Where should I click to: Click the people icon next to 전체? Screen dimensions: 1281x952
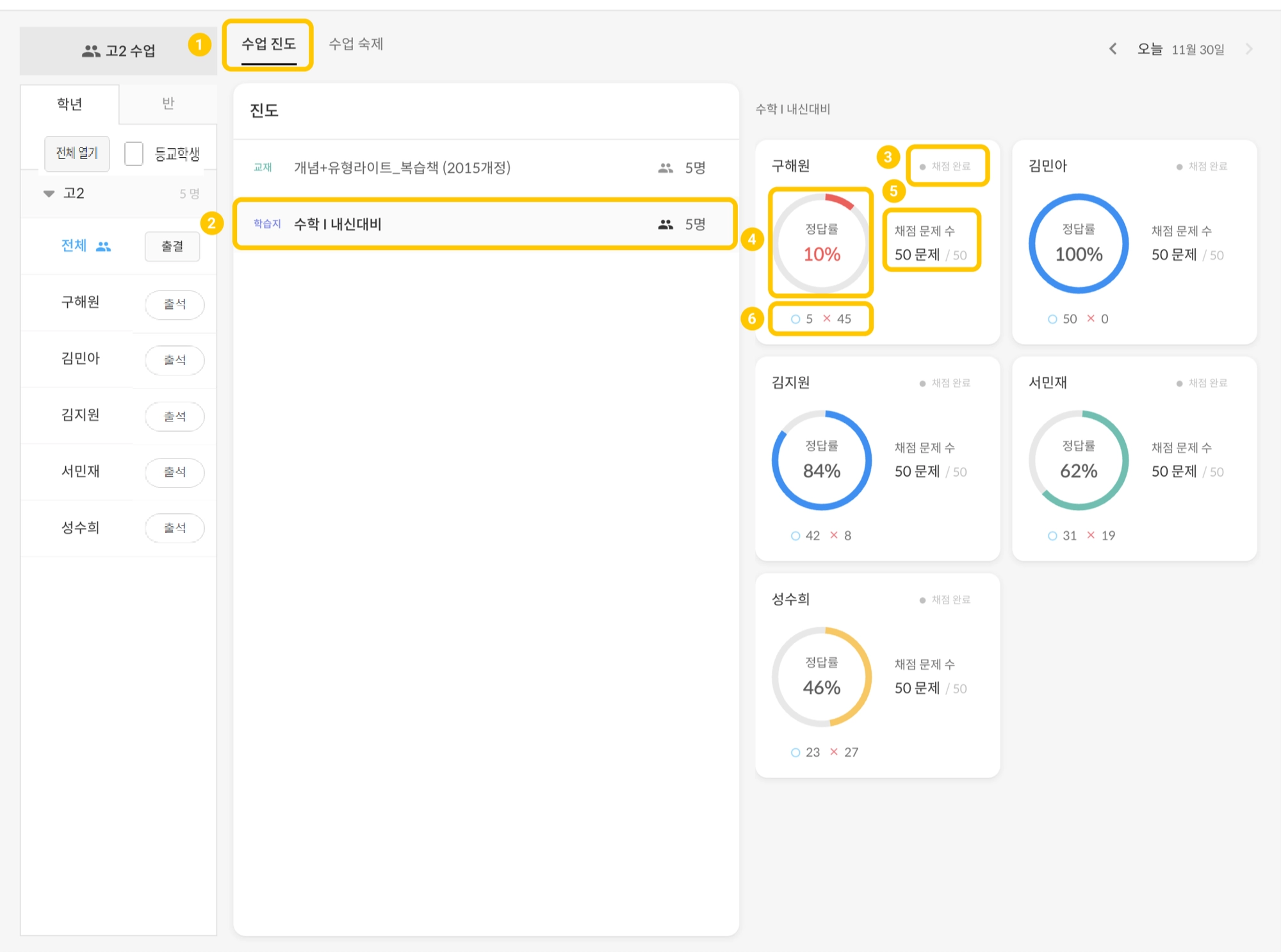point(103,246)
